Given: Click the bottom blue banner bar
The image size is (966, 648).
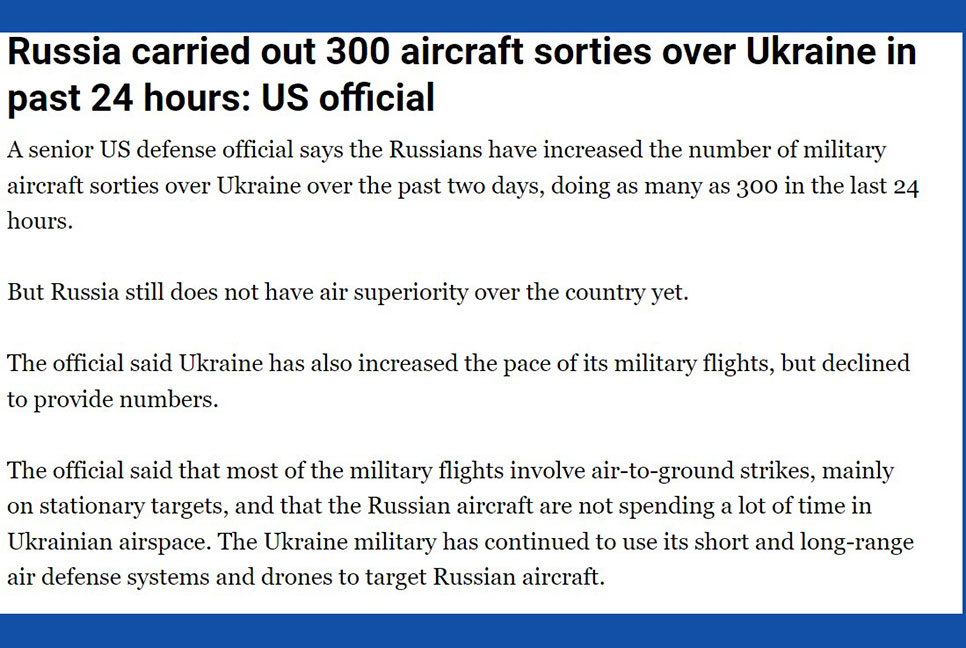Looking at the screenshot, I should 483,631.
